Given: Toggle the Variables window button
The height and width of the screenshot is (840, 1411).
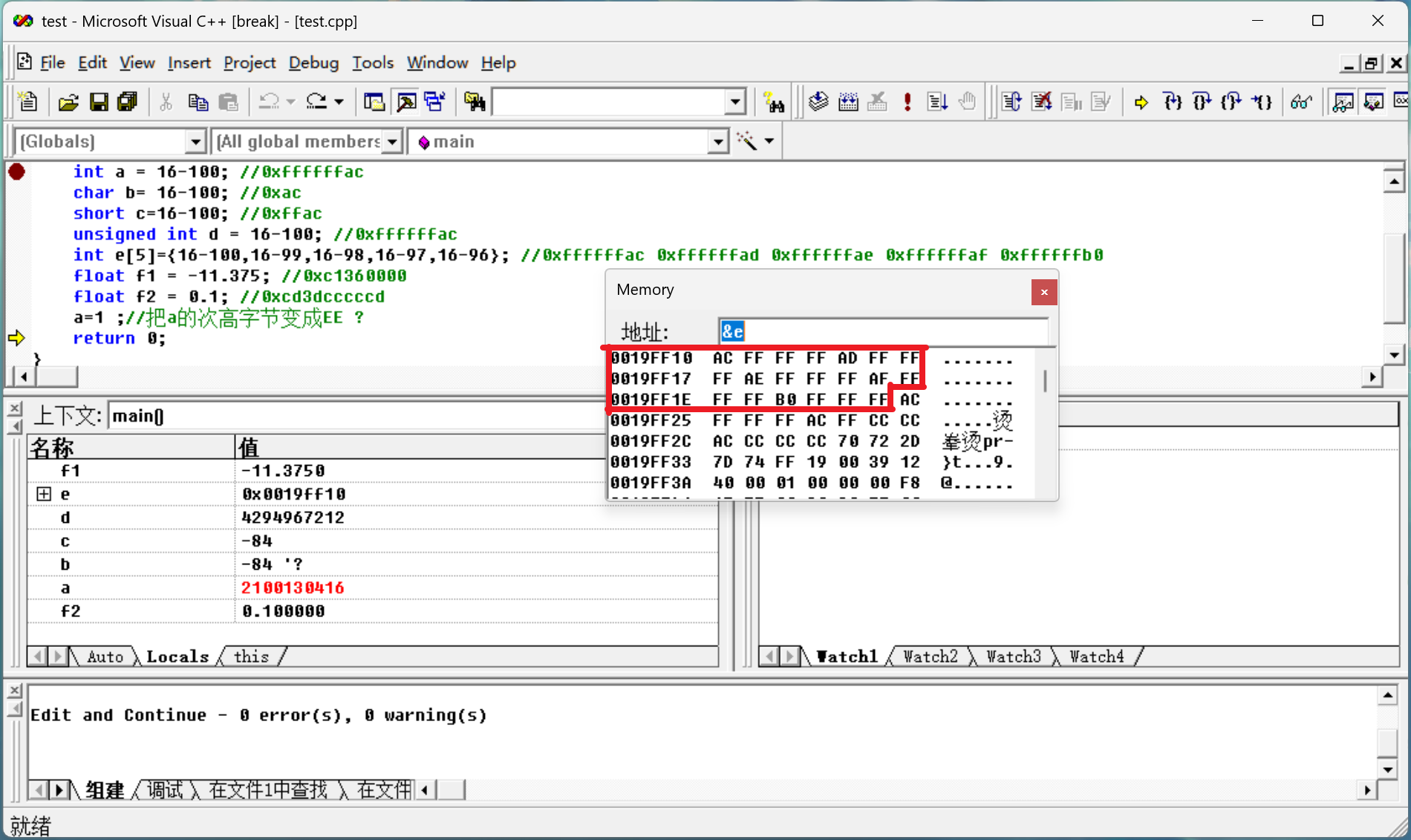Looking at the screenshot, I should pos(1373,102).
